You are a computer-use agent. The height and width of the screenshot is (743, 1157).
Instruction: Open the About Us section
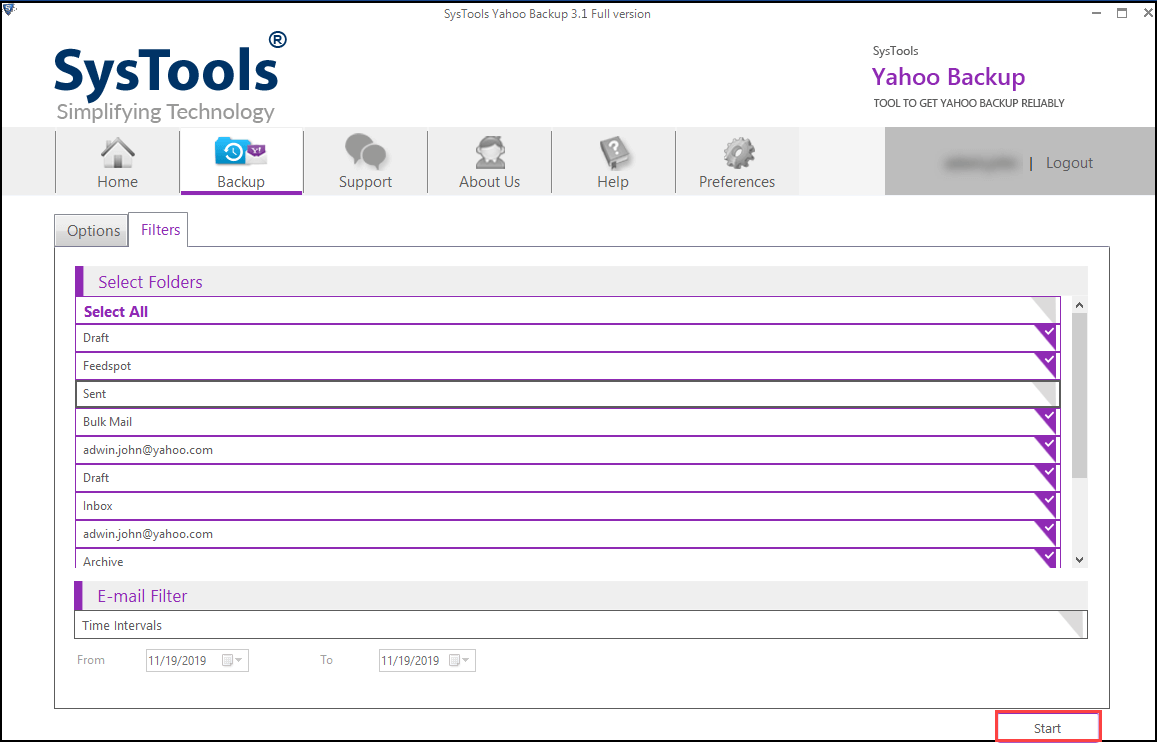coord(489,162)
